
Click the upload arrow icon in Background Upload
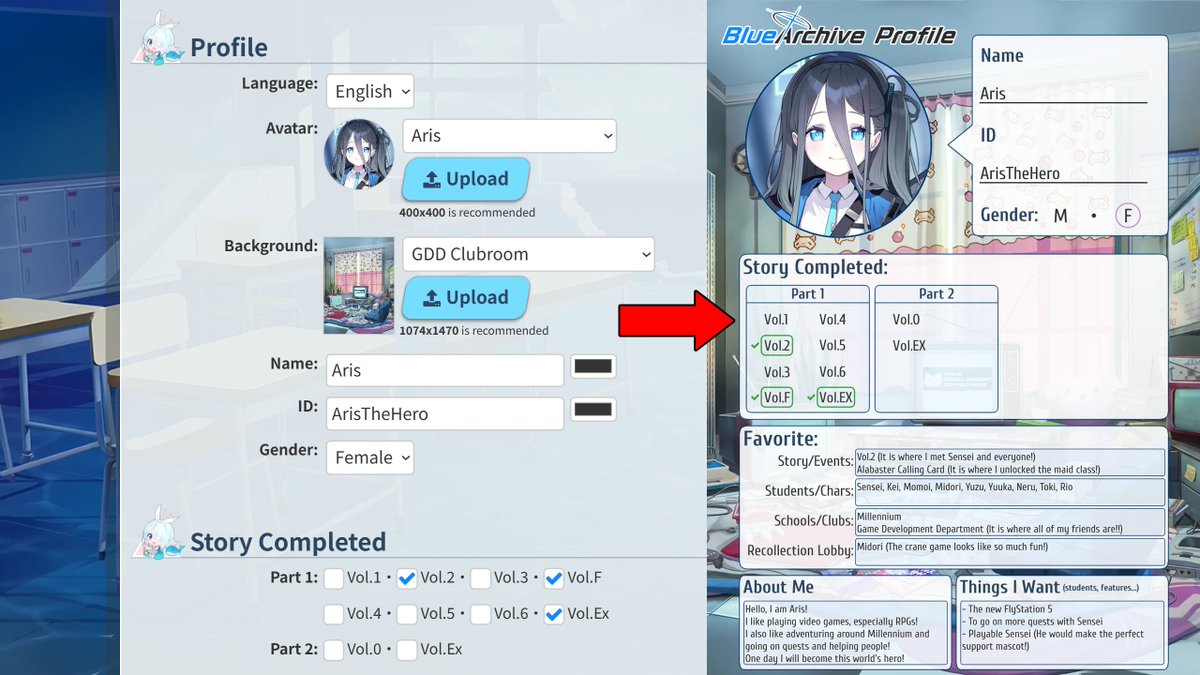pyautogui.click(x=432, y=298)
